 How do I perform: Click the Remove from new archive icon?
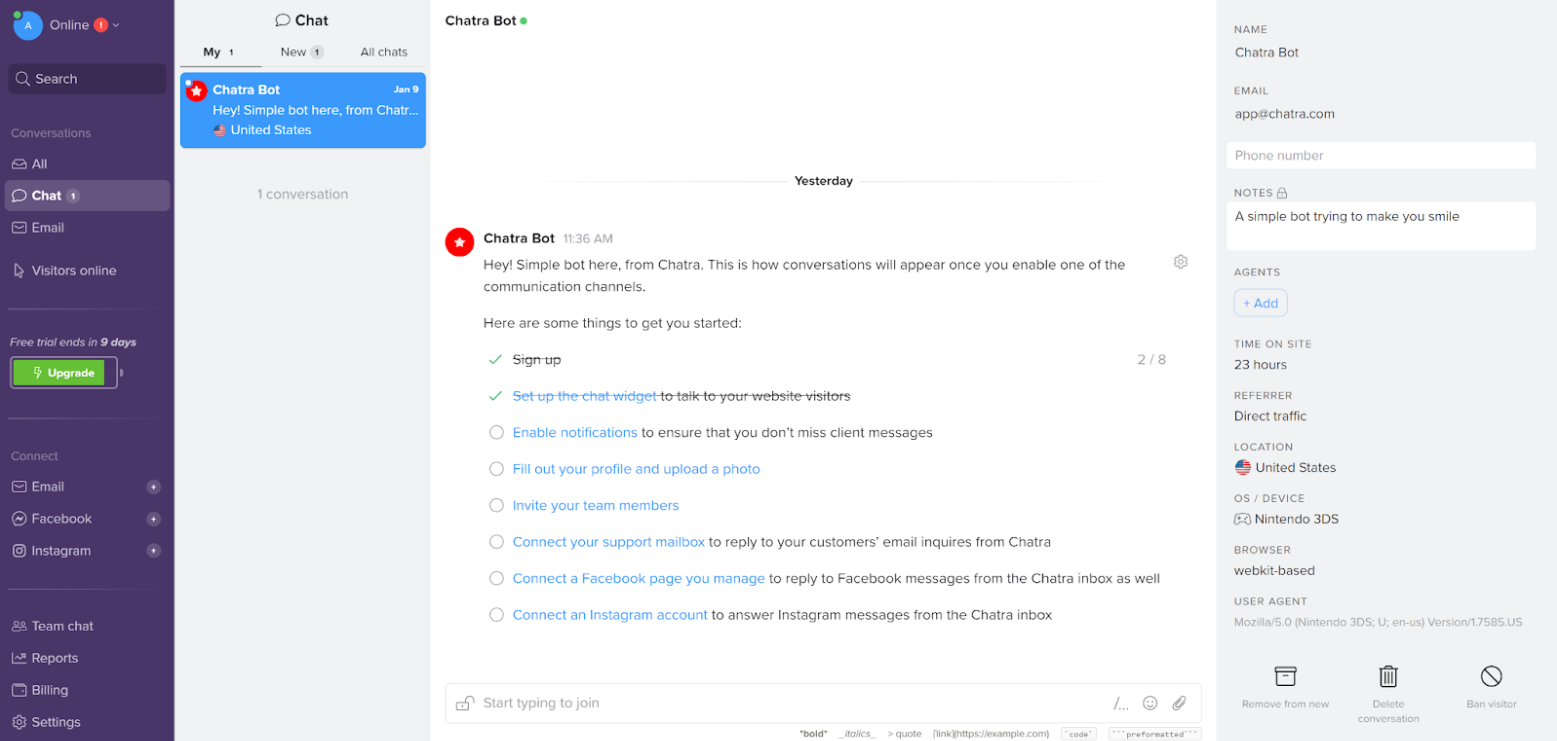click(1285, 677)
